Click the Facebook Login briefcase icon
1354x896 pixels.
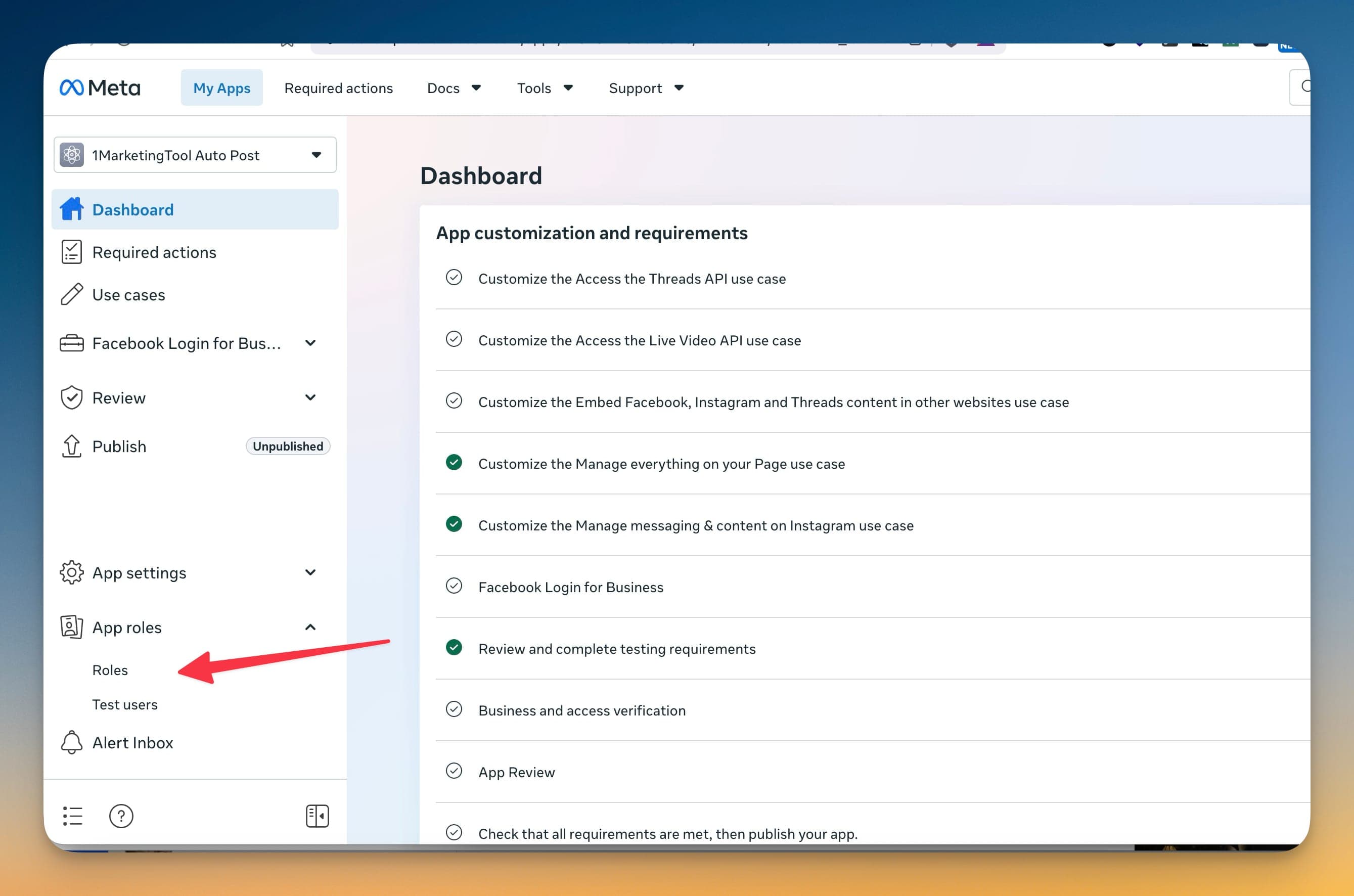pyautogui.click(x=71, y=343)
